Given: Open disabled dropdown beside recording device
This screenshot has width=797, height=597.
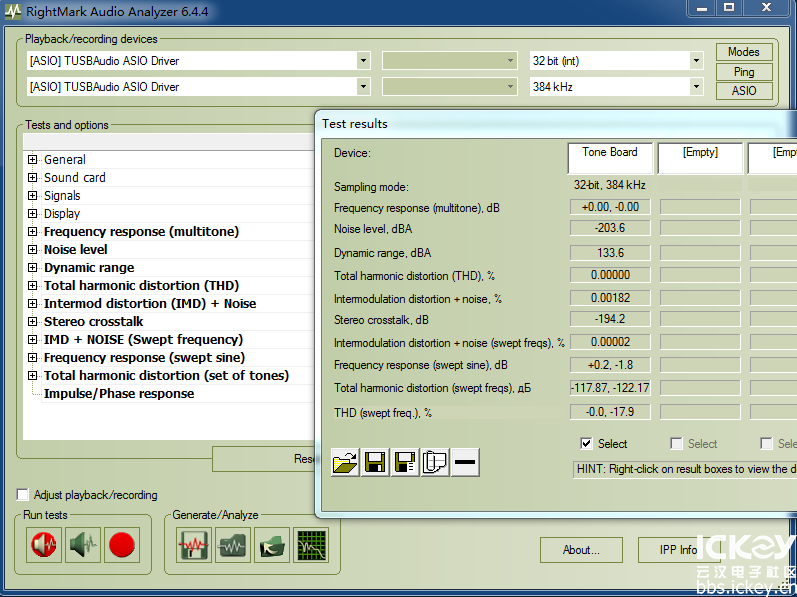Looking at the screenshot, I should tap(449, 86).
